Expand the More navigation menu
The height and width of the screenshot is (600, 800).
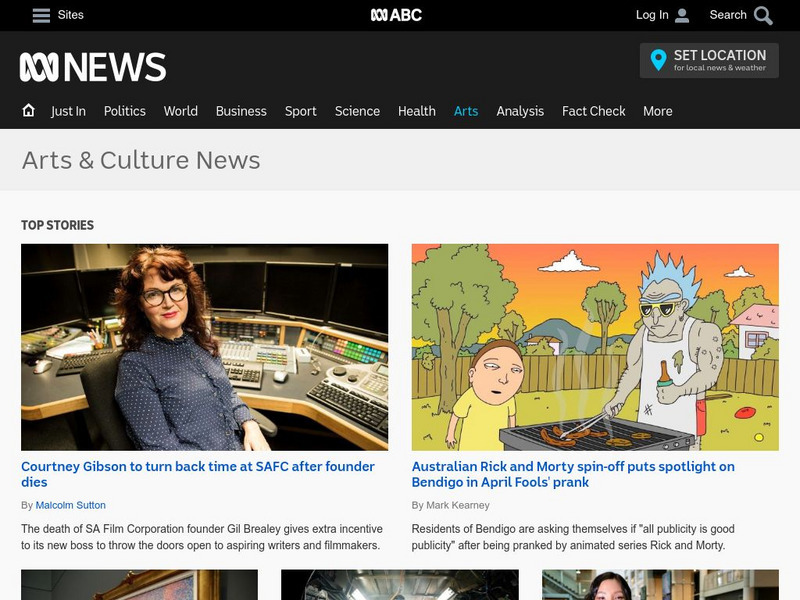(658, 111)
